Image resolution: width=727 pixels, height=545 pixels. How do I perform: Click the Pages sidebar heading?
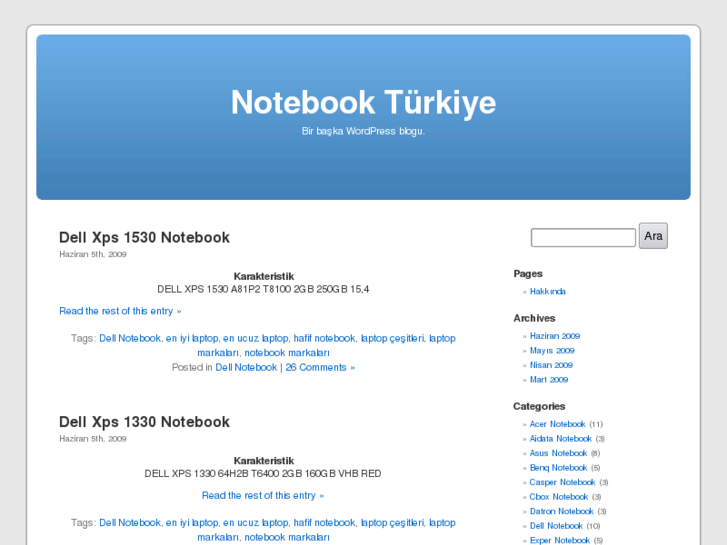point(528,274)
